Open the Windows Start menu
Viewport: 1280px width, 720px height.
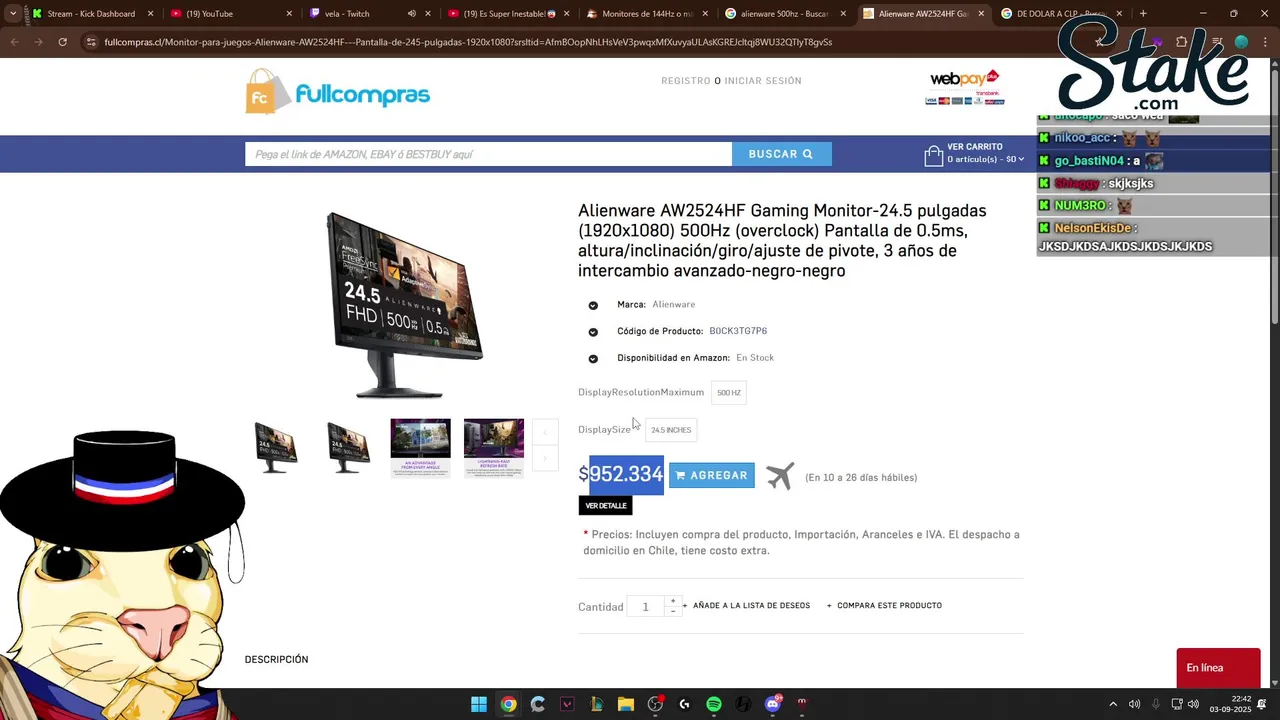(479, 704)
